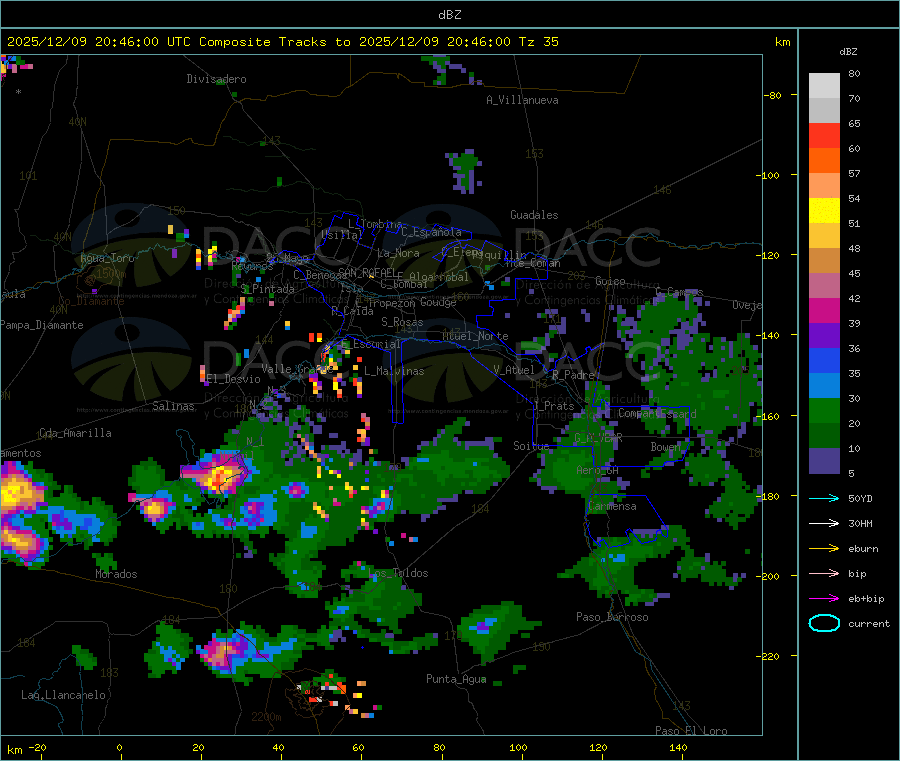The width and height of the screenshot is (900, 761).
Task: Click the cyan current ellipse legend icon
Action: coord(824,623)
